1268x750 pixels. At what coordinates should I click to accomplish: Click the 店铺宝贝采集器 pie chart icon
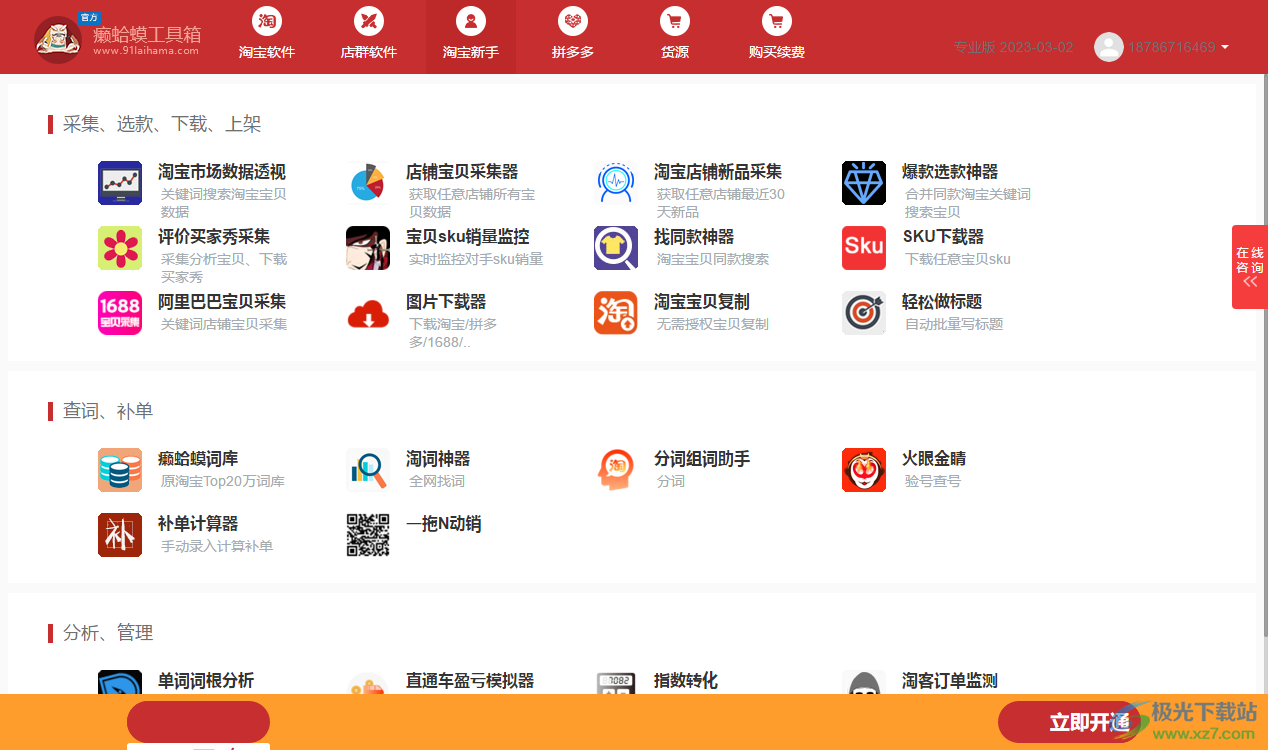[368, 183]
